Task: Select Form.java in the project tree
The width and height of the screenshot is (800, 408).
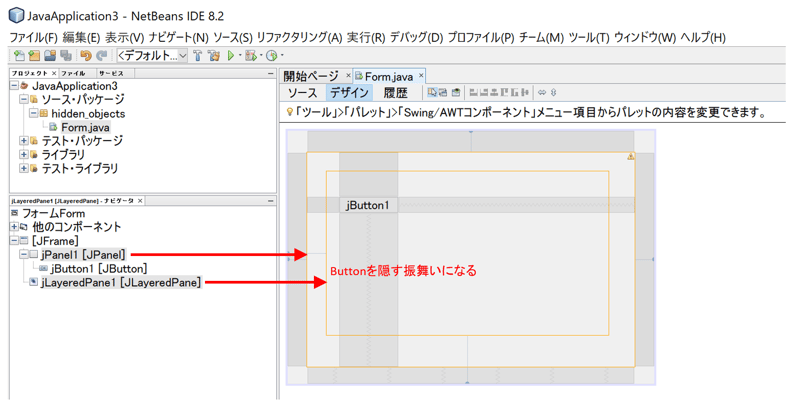Action: coord(85,127)
